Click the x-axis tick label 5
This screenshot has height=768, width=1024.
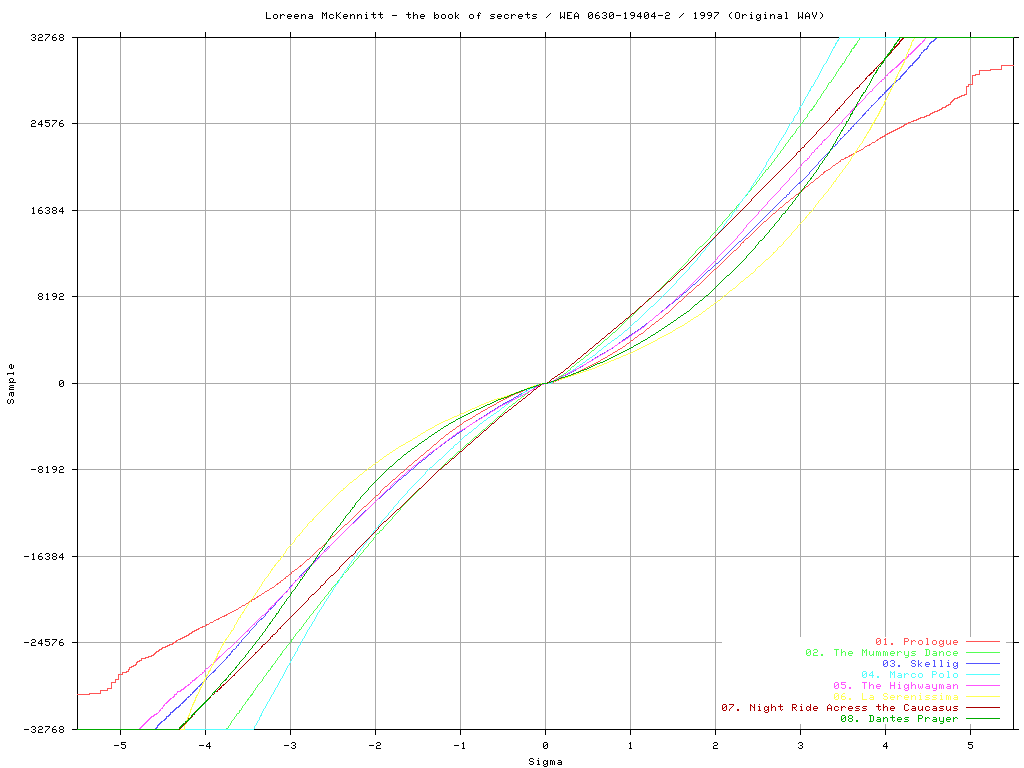970,745
